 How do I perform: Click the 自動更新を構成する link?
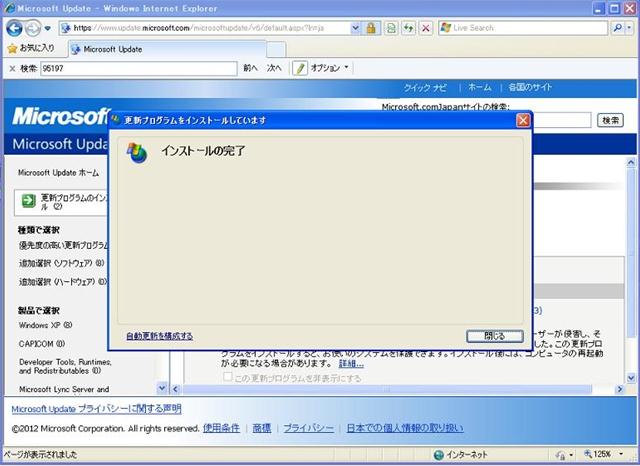(x=160, y=336)
